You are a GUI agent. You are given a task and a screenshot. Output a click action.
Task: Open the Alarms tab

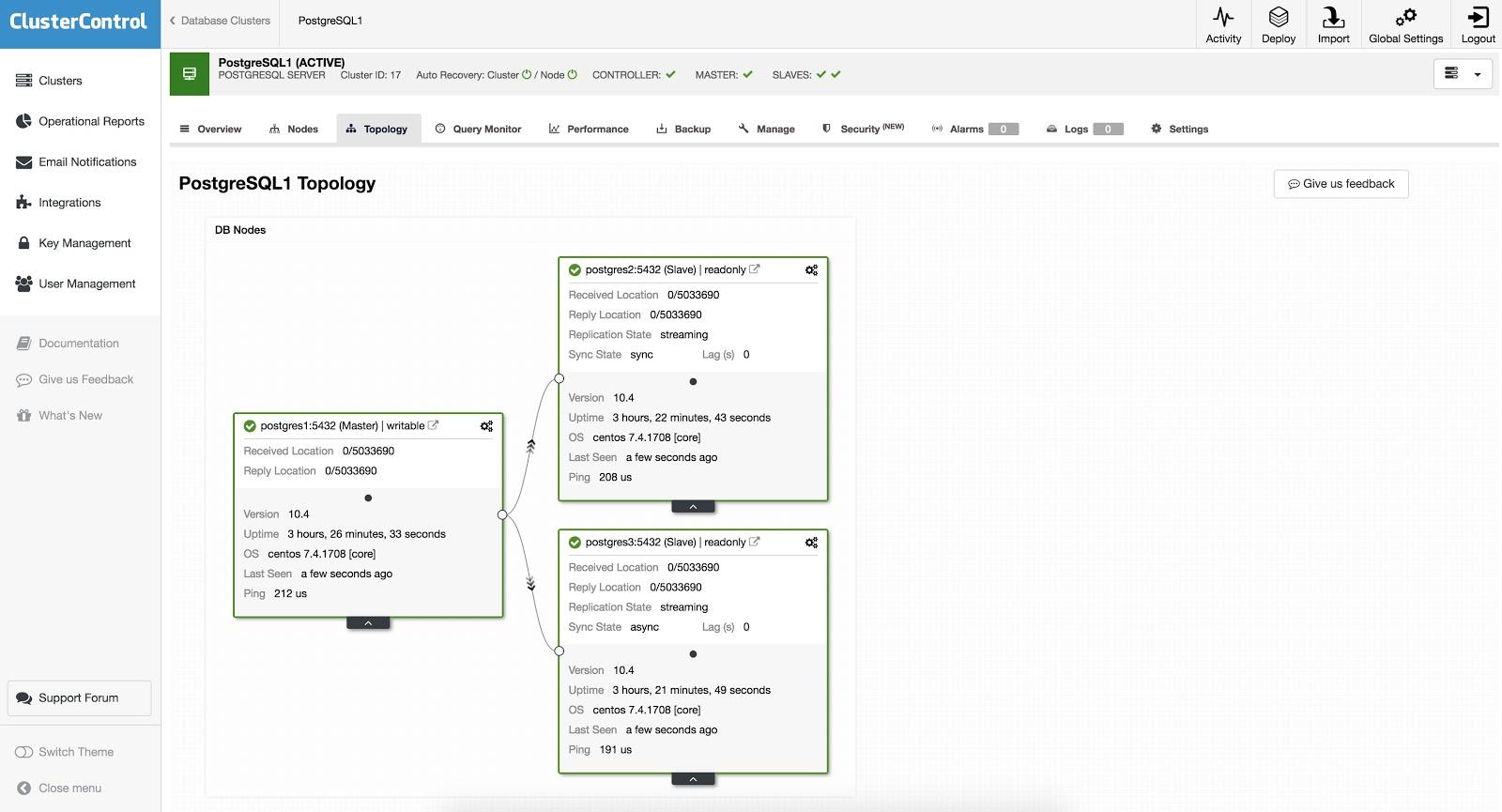pos(974,130)
